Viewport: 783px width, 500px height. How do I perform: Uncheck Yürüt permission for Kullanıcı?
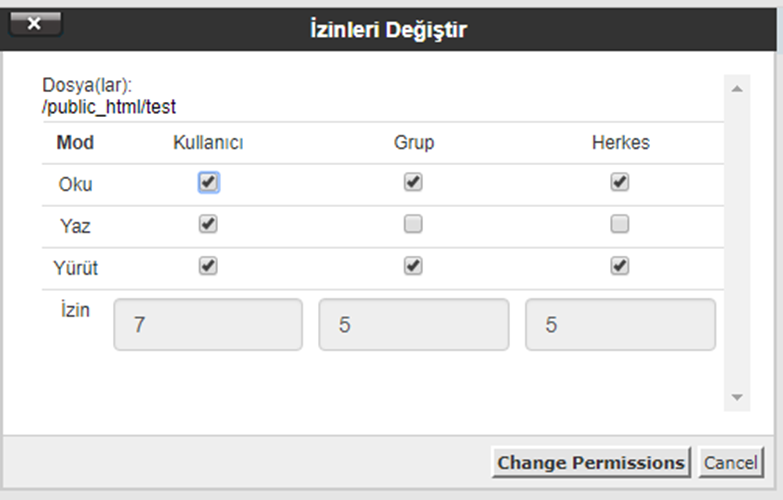tap(208, 267)
